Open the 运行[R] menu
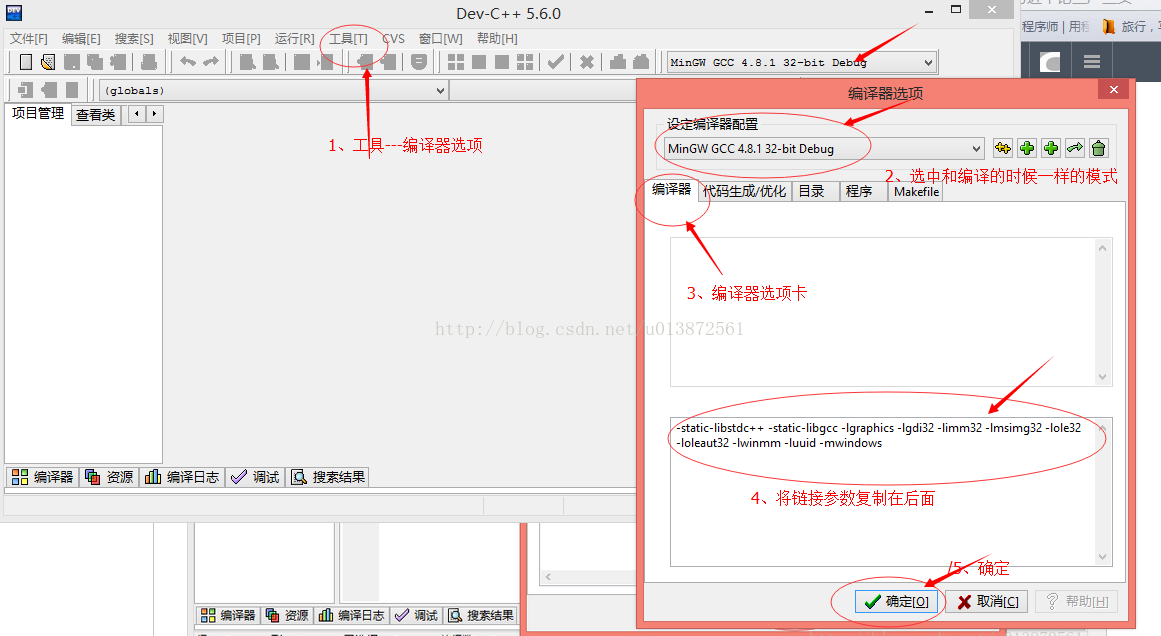Viewport: 1161px width, 636px height. tap(295, 39)
